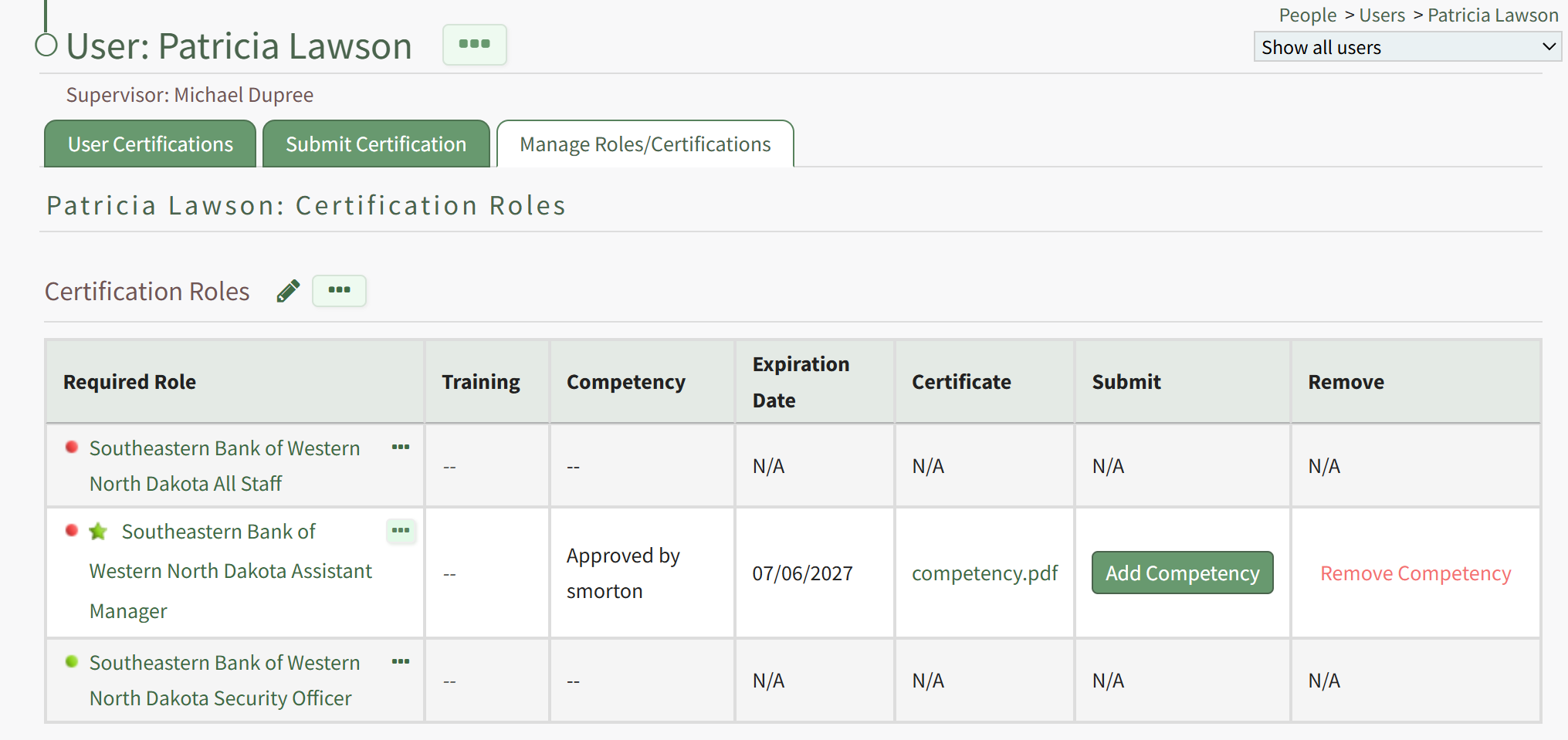Click the circle marker left of the user title
Viewport: 1568px width, 740px height.
pyautogui.click(x=46, y=46)
